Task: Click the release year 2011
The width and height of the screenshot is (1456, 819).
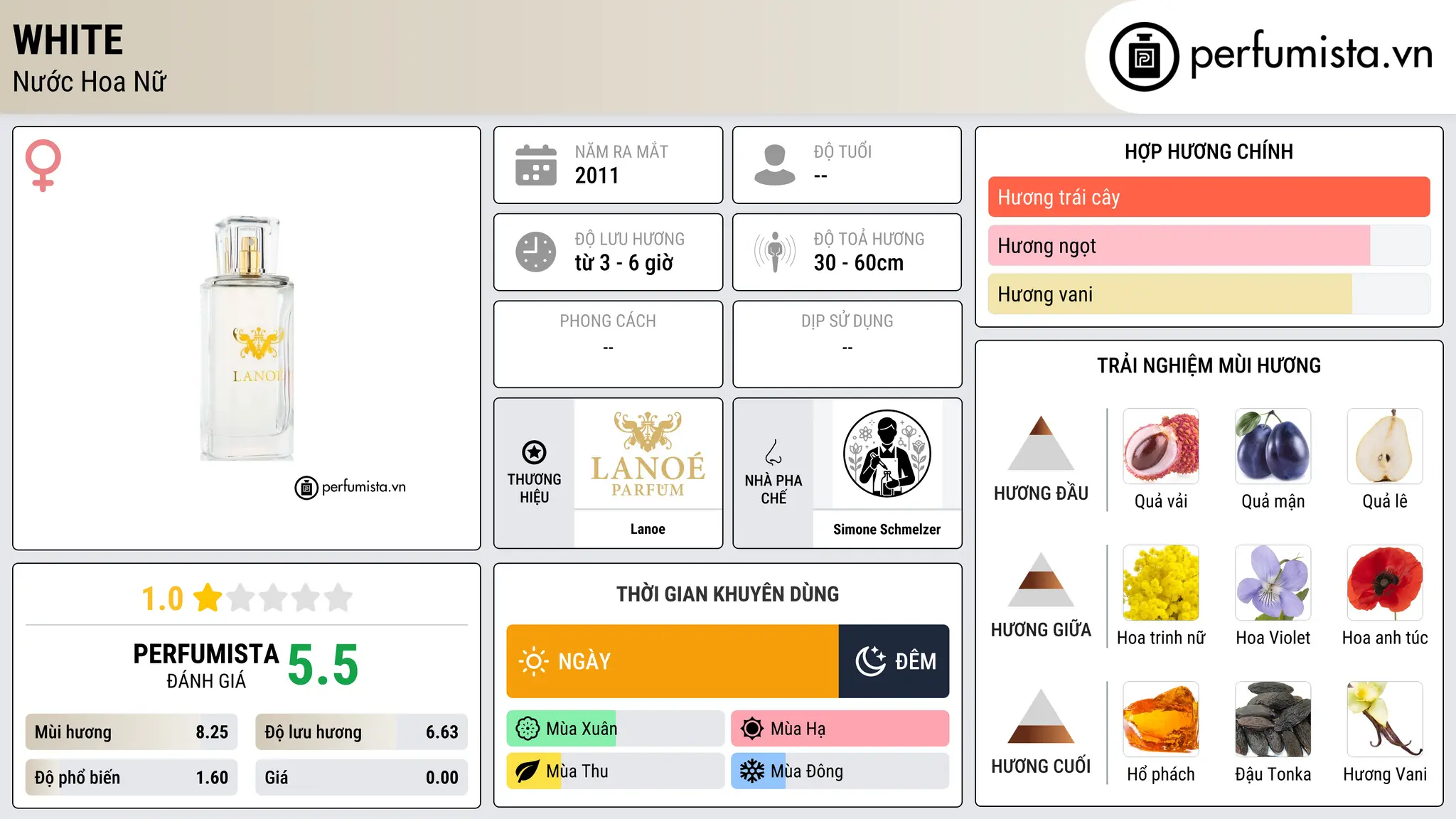Action: pyautogui.click(x=597, y=175)
